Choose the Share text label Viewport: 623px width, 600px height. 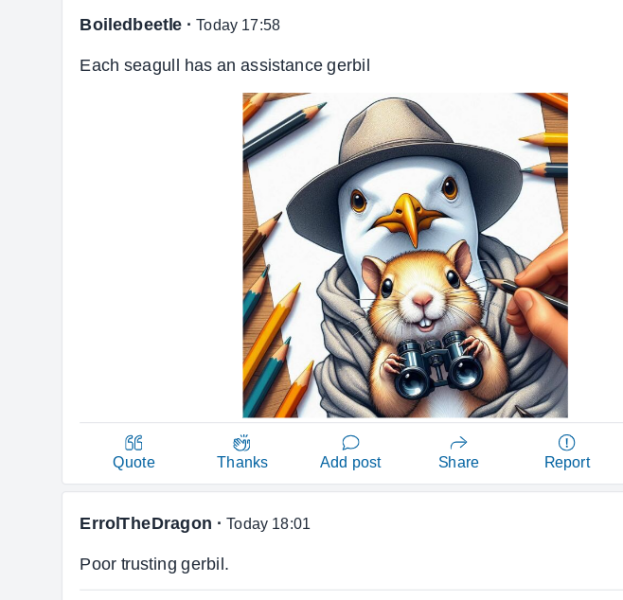tap(458, 462)
